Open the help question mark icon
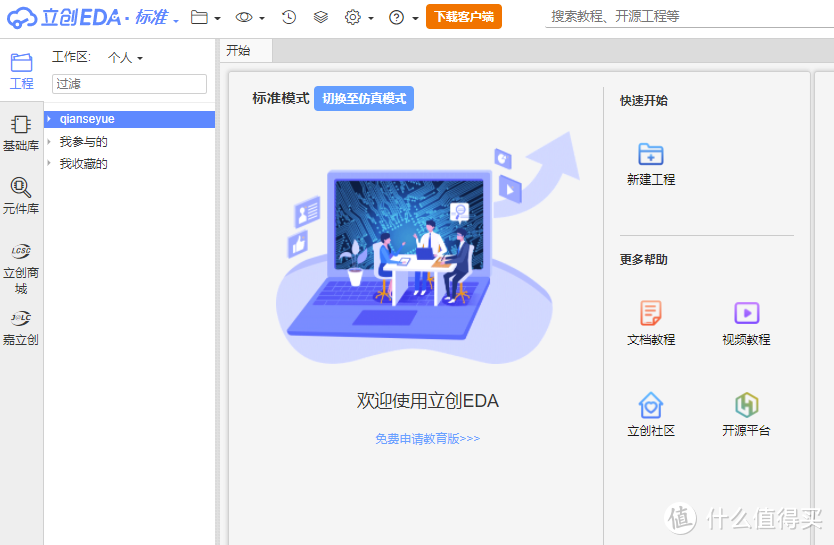 click(396, 18)
